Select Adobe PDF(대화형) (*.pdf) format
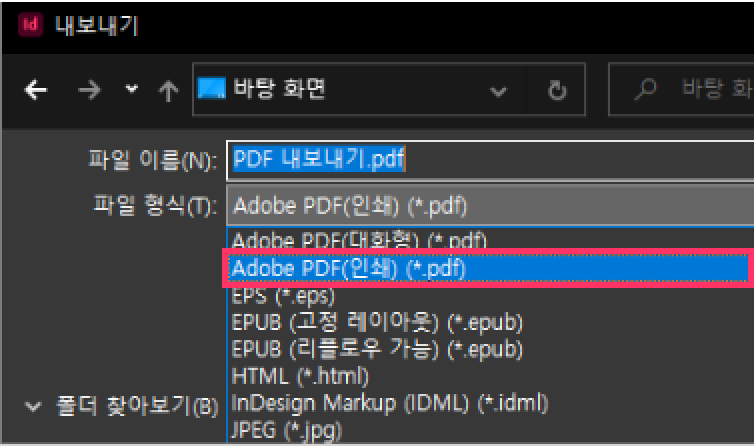Screen dimensions: 754x446 point(490,239)
